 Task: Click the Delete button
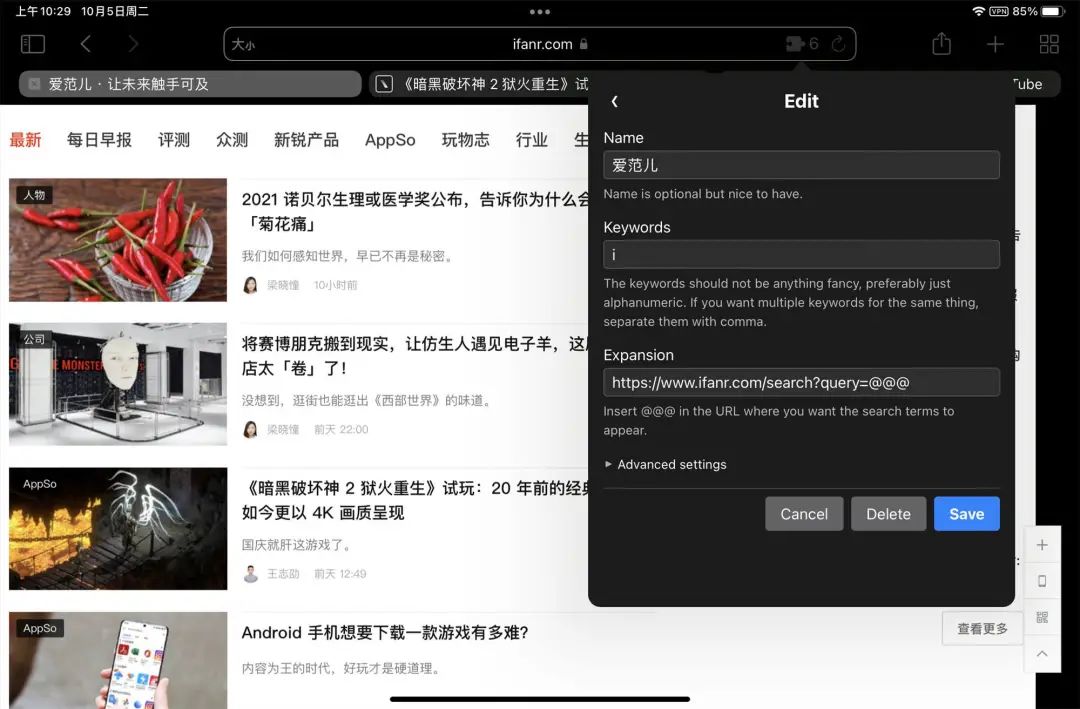pos(889,514)
